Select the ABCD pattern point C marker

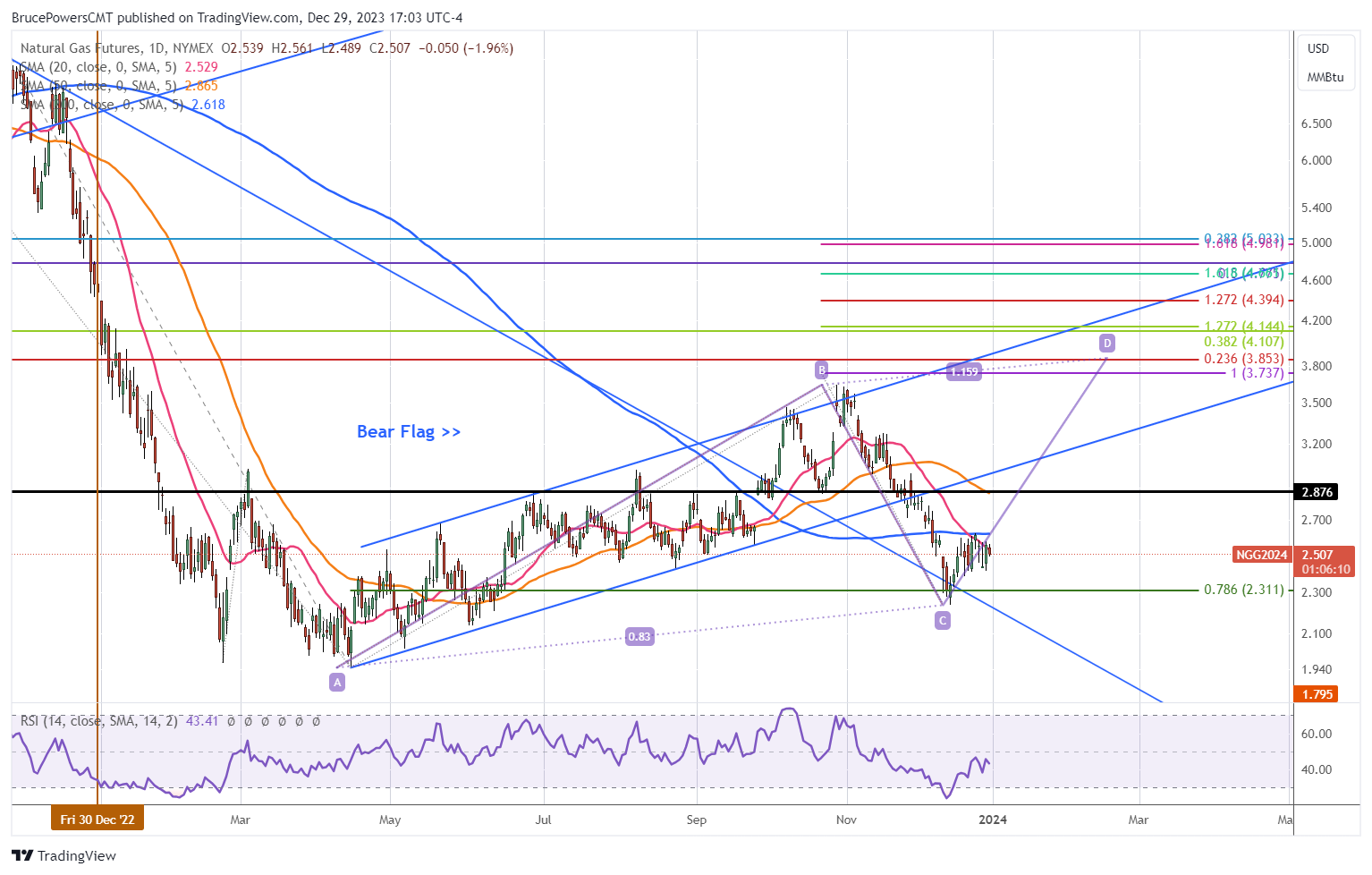(942, 620)
